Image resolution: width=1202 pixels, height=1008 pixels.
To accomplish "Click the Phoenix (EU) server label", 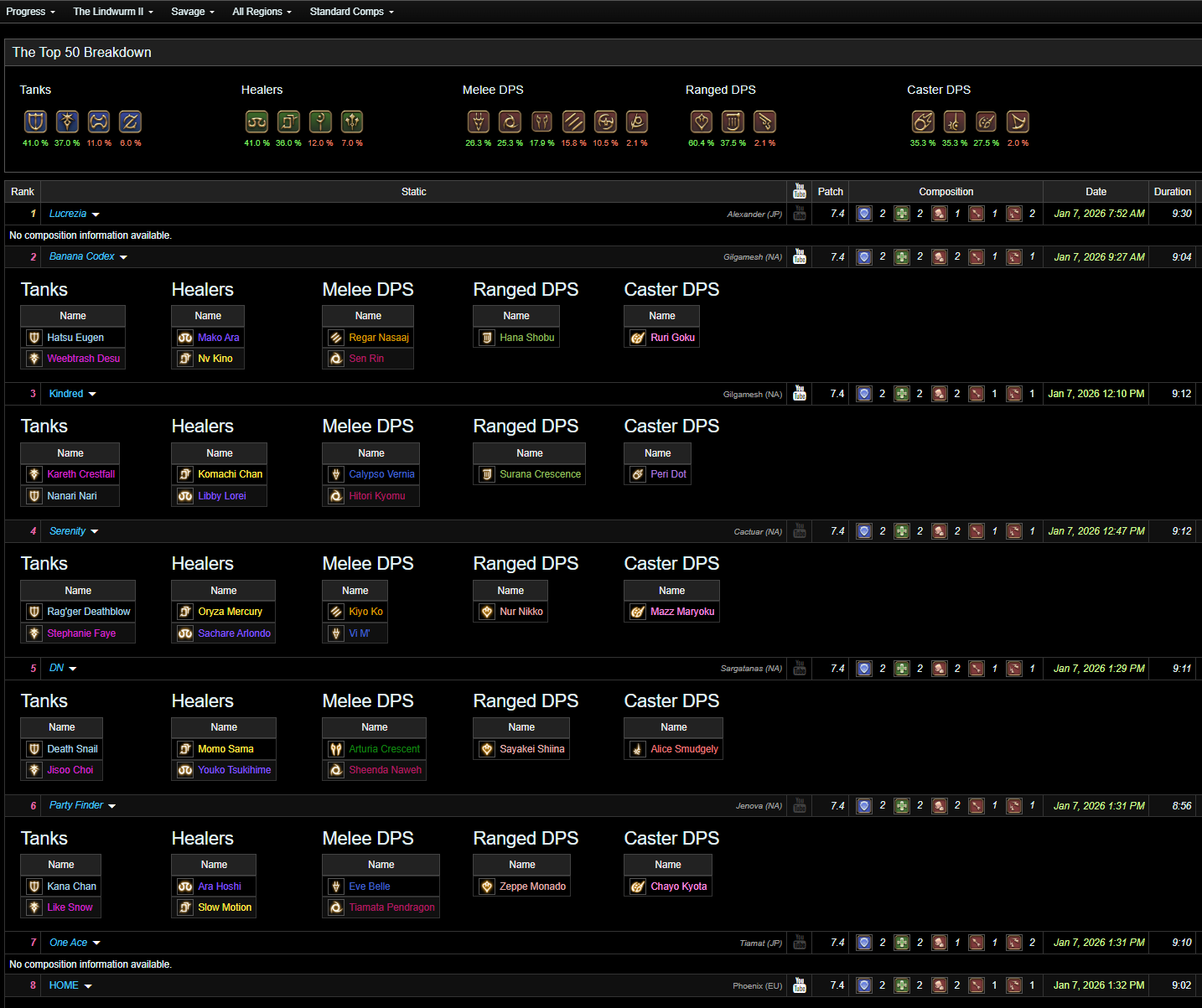I will pyautogui.click(x=757, y=986).
